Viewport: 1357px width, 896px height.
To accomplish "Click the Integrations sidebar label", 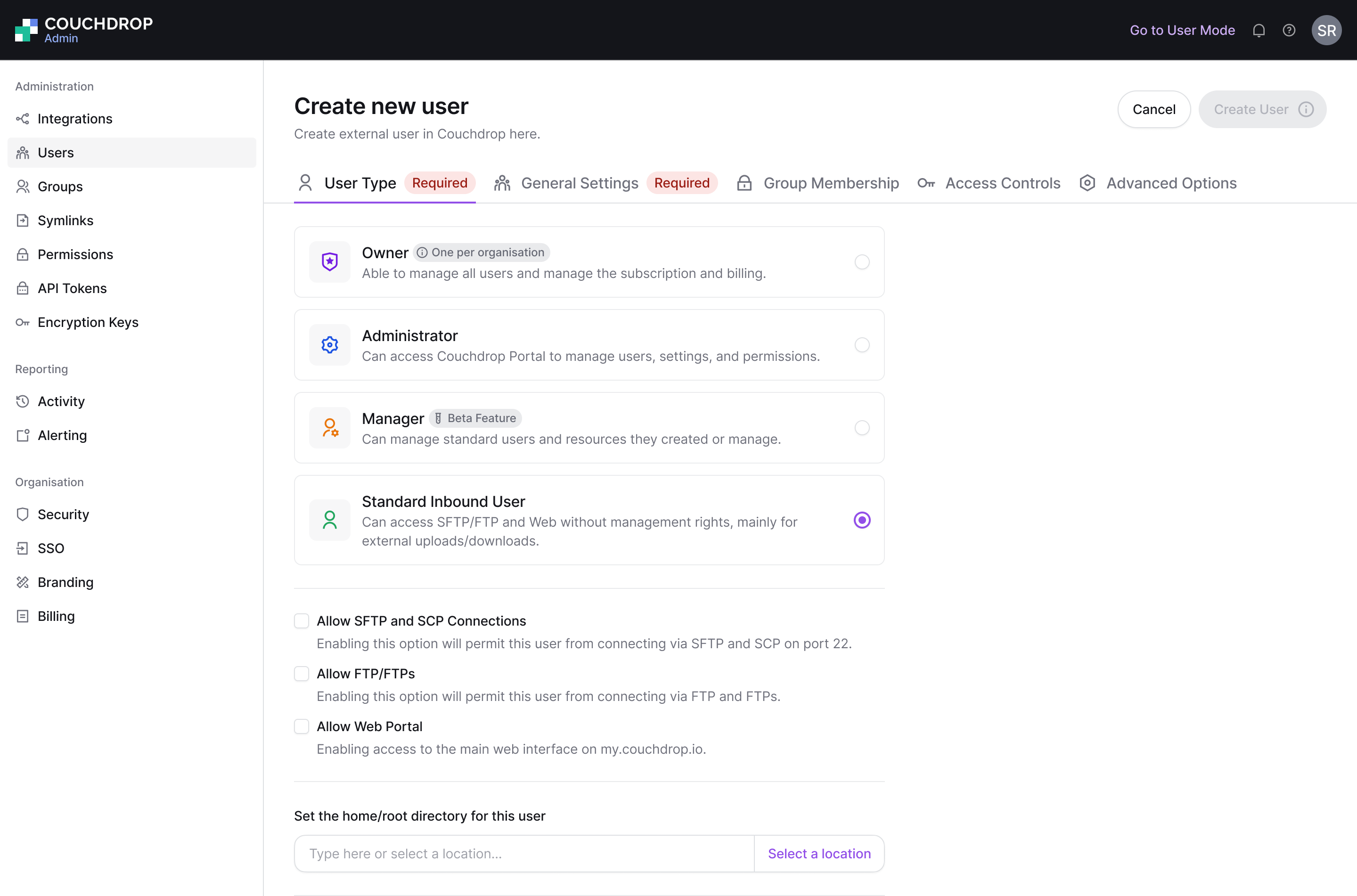I will (x=75, y=119).
